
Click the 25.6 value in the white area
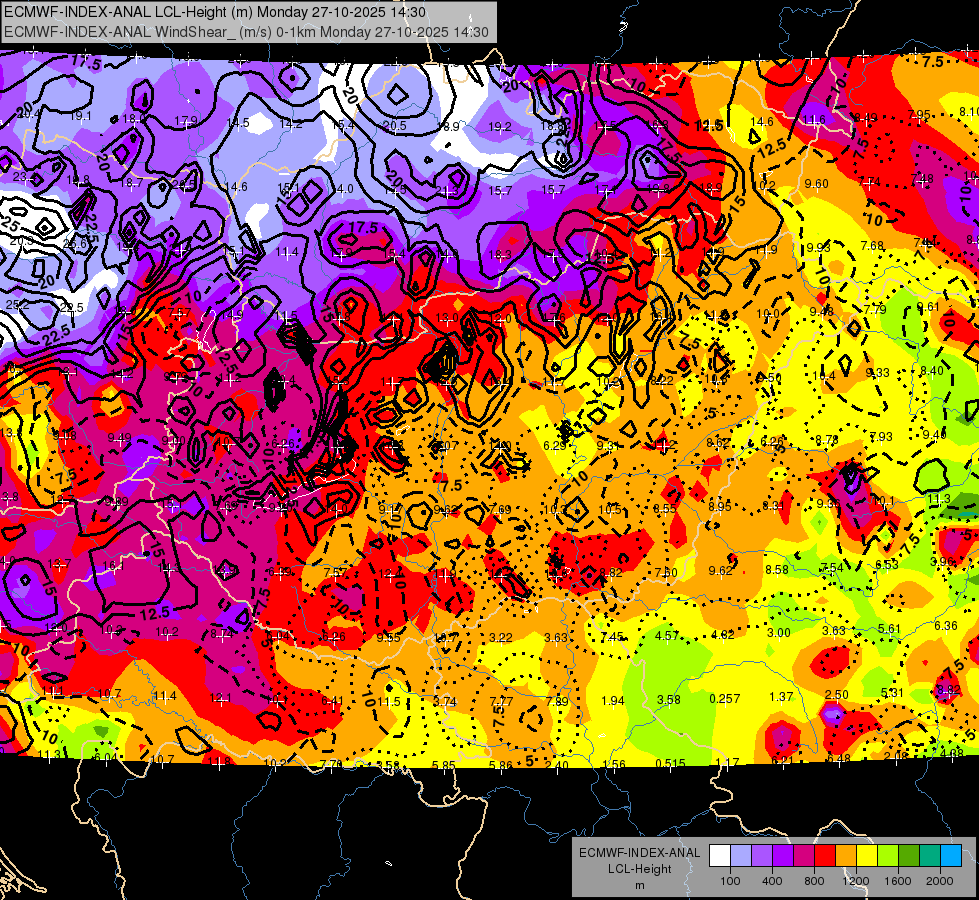[76, 244]
